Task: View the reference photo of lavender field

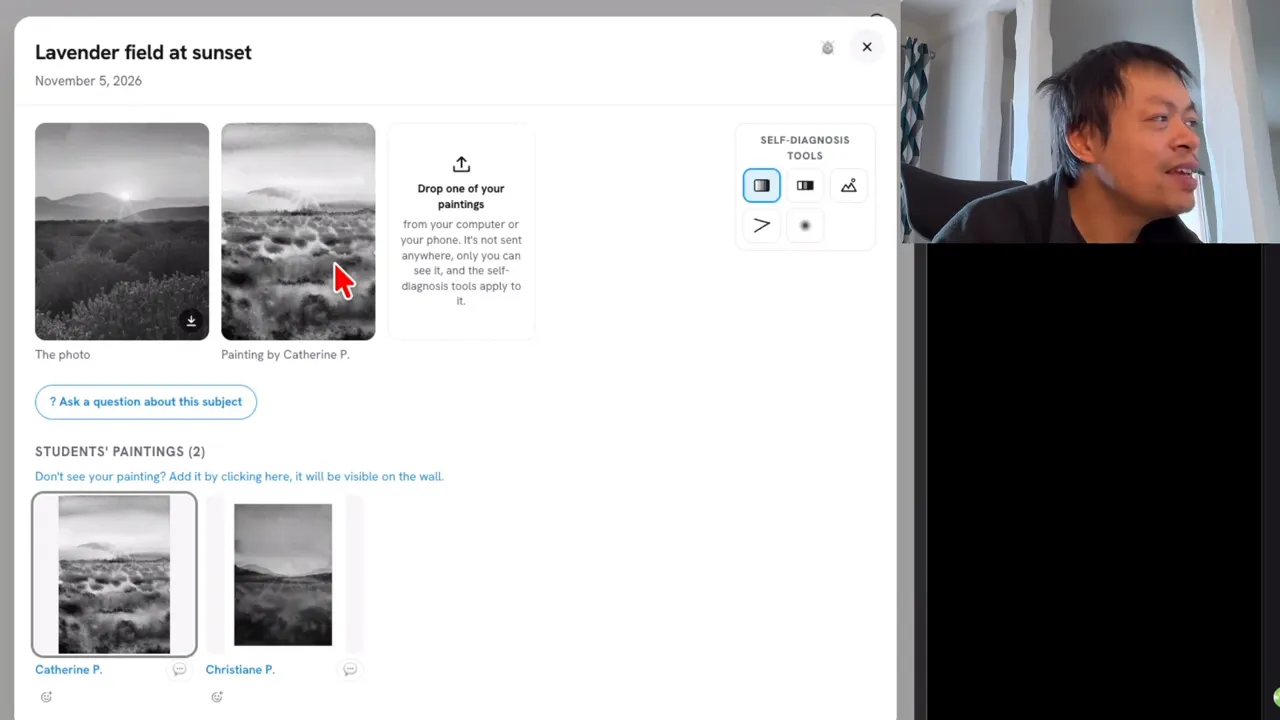Action: point(122,232)
